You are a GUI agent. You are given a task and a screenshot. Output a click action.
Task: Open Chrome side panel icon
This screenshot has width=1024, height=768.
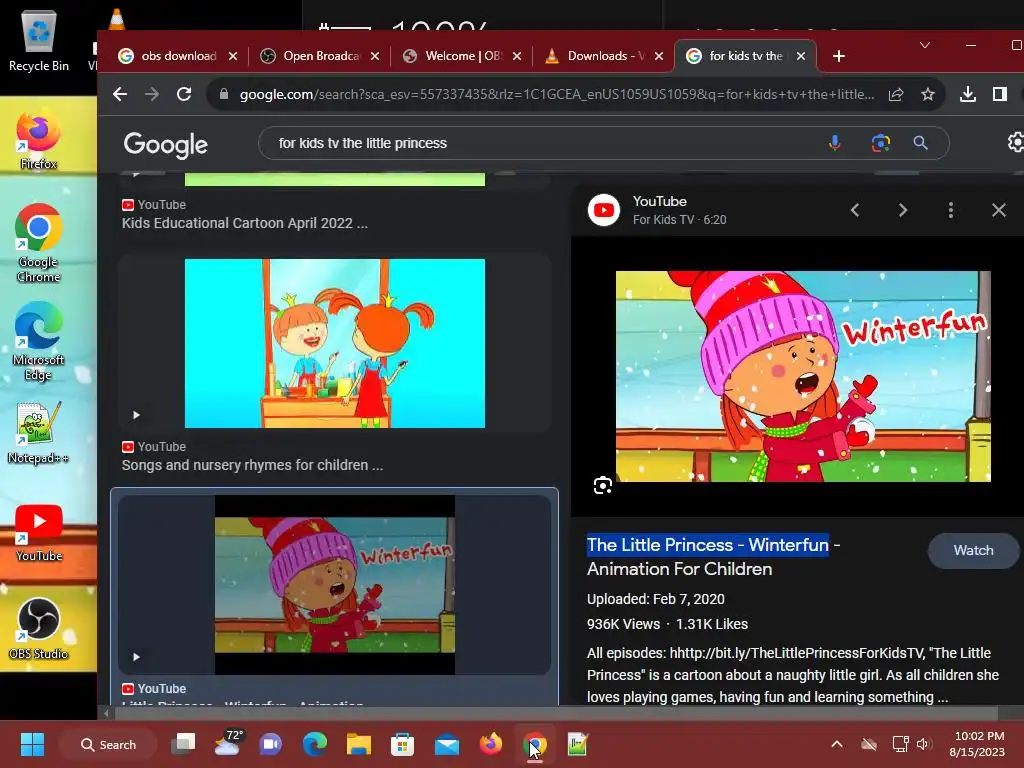point(1000,94)
